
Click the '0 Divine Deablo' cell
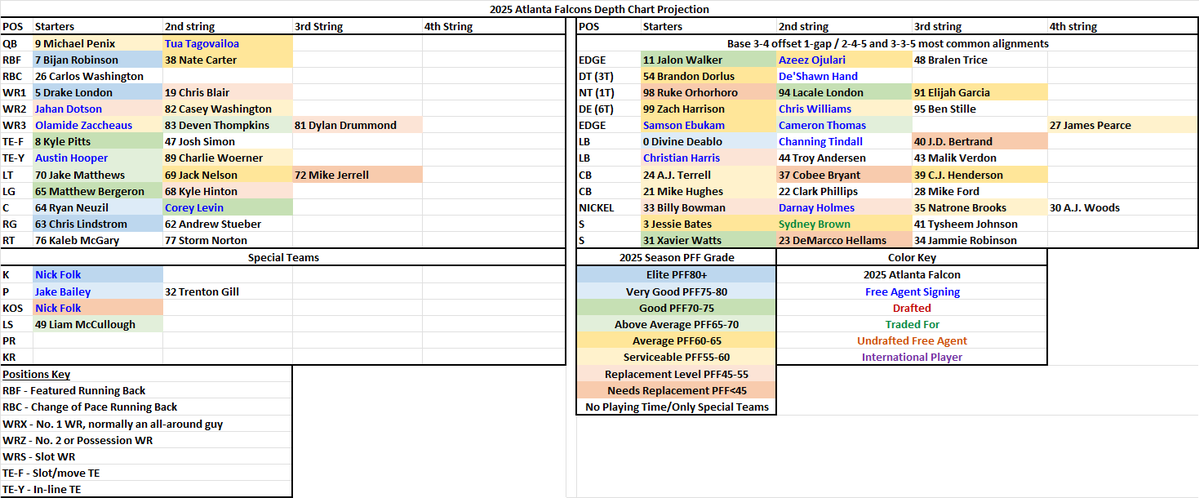coord(709,142)
